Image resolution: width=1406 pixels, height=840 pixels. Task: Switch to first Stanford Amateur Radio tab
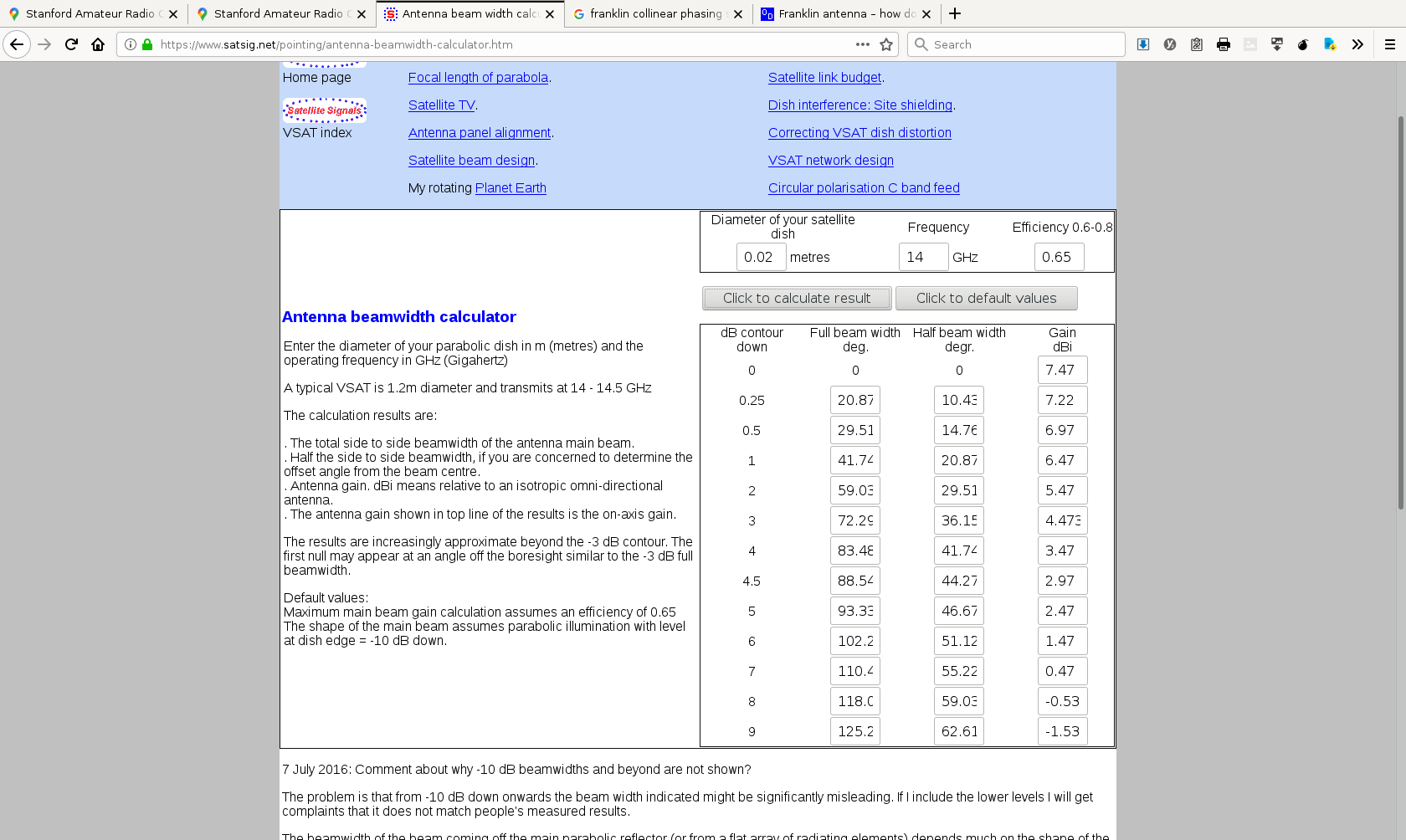point(93,13)
